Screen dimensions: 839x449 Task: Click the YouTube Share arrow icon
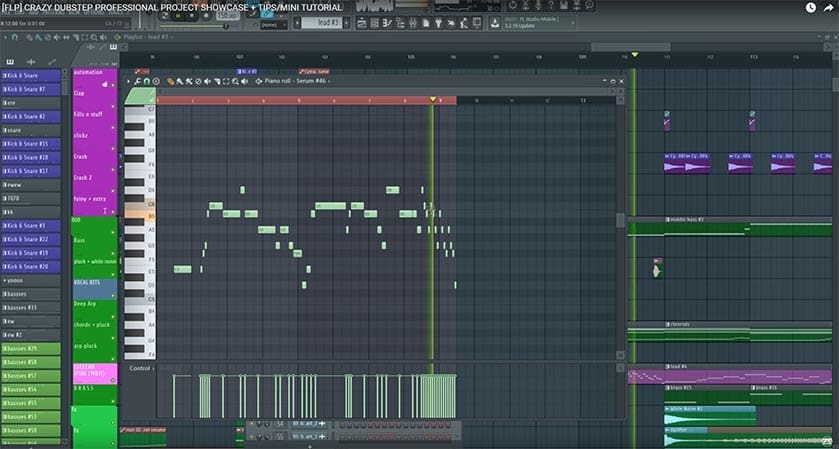(827, 7)
